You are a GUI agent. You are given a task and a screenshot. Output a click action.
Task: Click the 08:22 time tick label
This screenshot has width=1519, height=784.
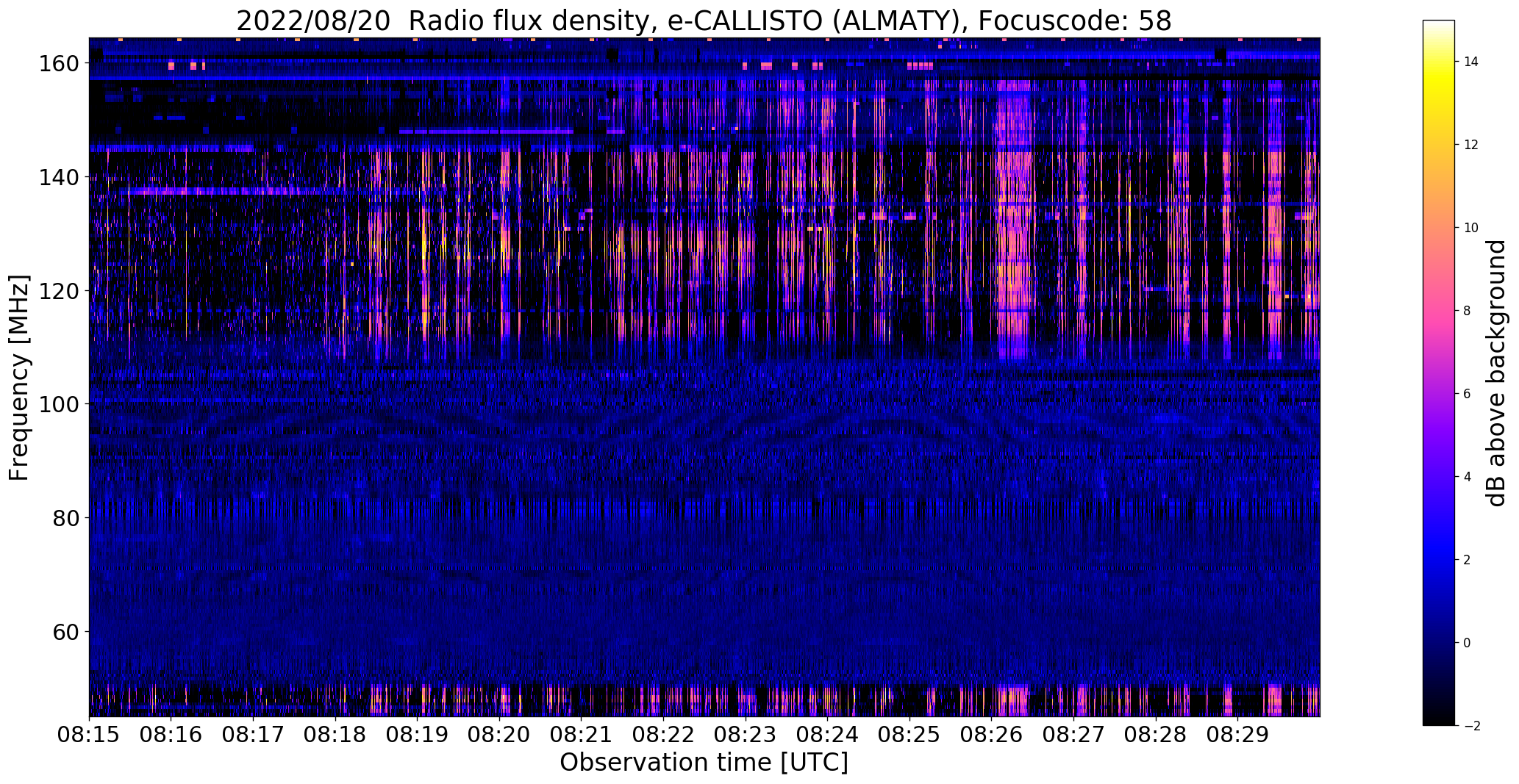(x=663, y=735)
